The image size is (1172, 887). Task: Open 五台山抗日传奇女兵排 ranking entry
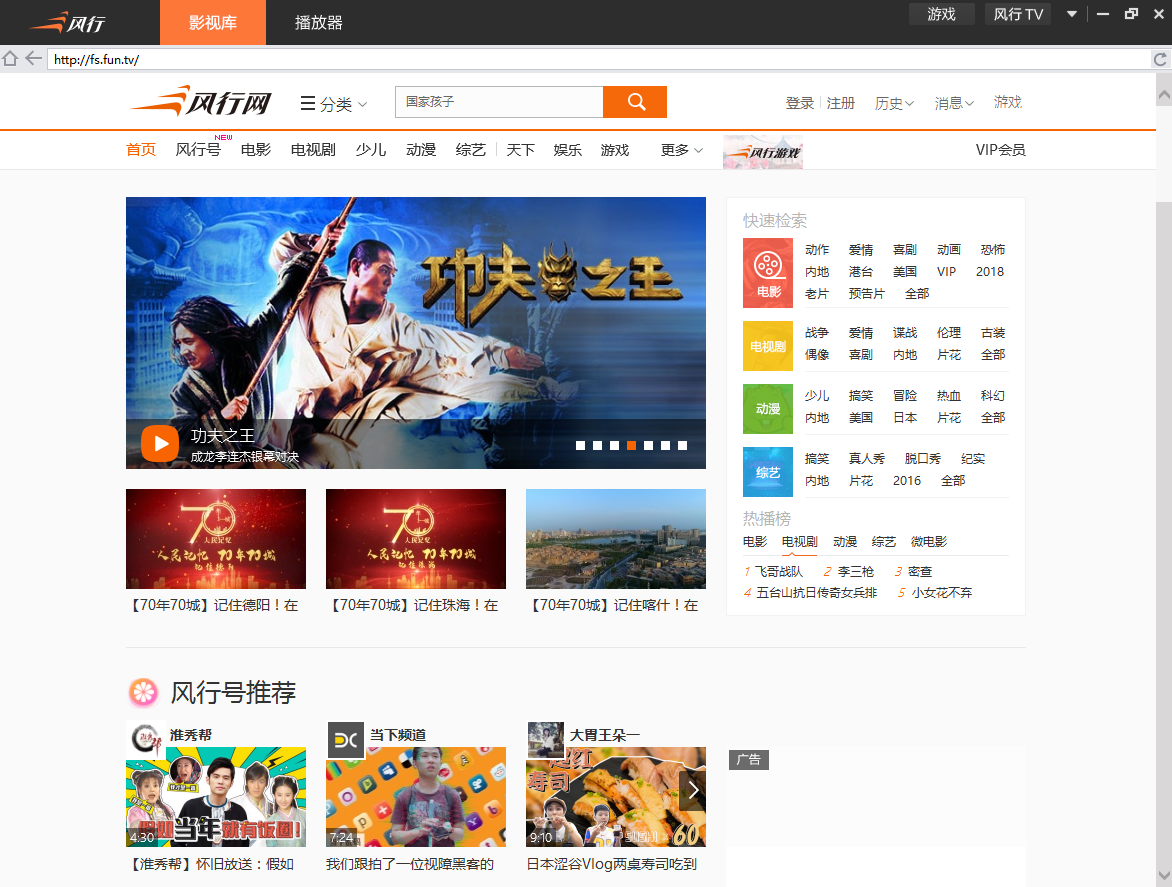point(816,593)
